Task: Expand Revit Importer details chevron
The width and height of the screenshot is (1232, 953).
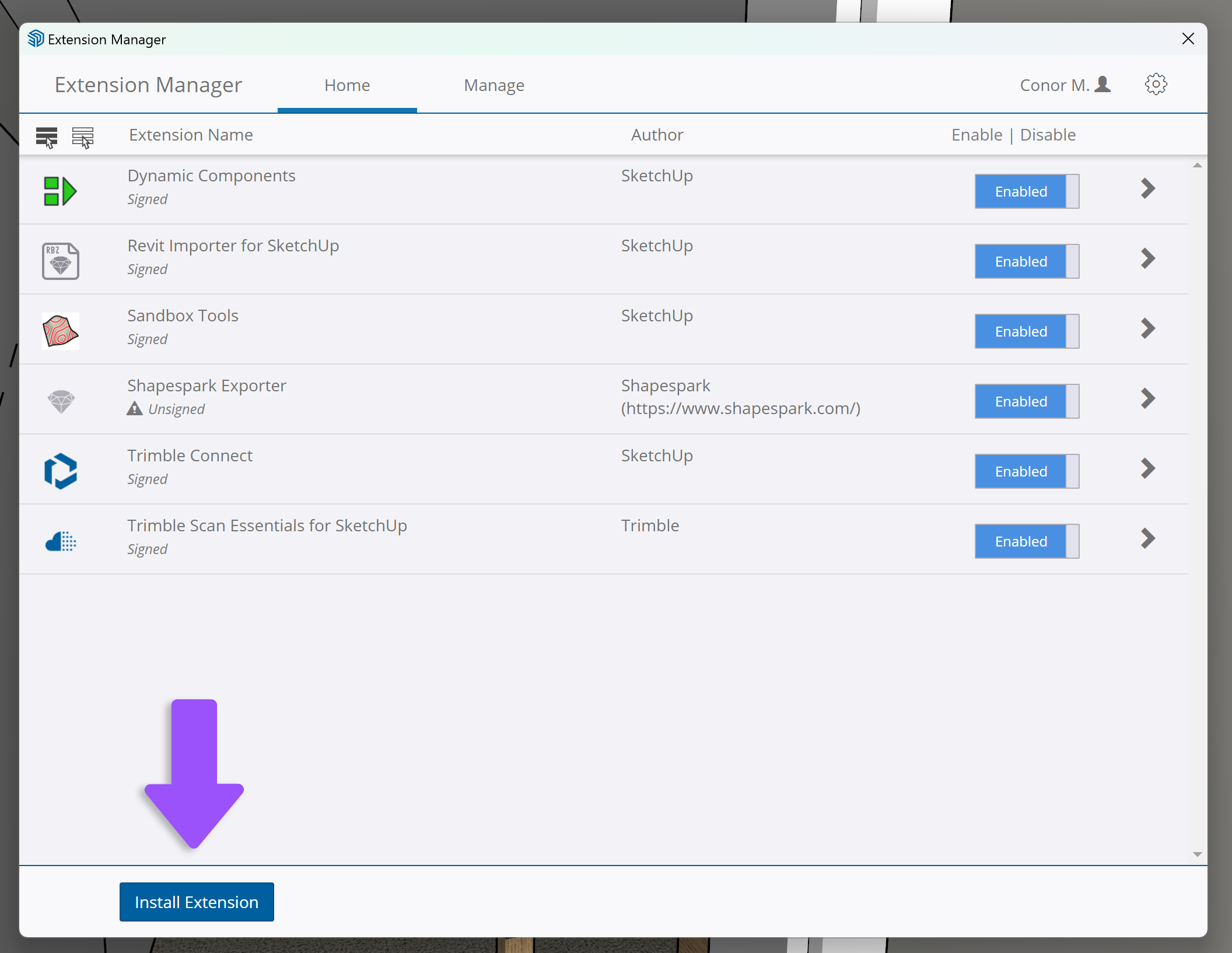Action: point(1147,258)
